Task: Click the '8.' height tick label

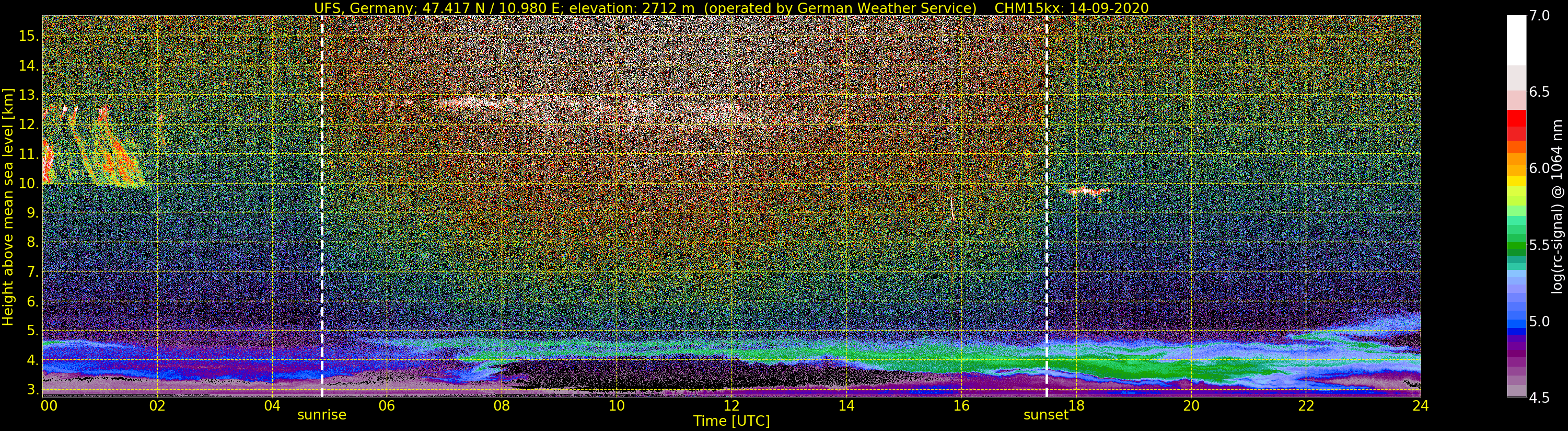Action: (x=32, y=242)
